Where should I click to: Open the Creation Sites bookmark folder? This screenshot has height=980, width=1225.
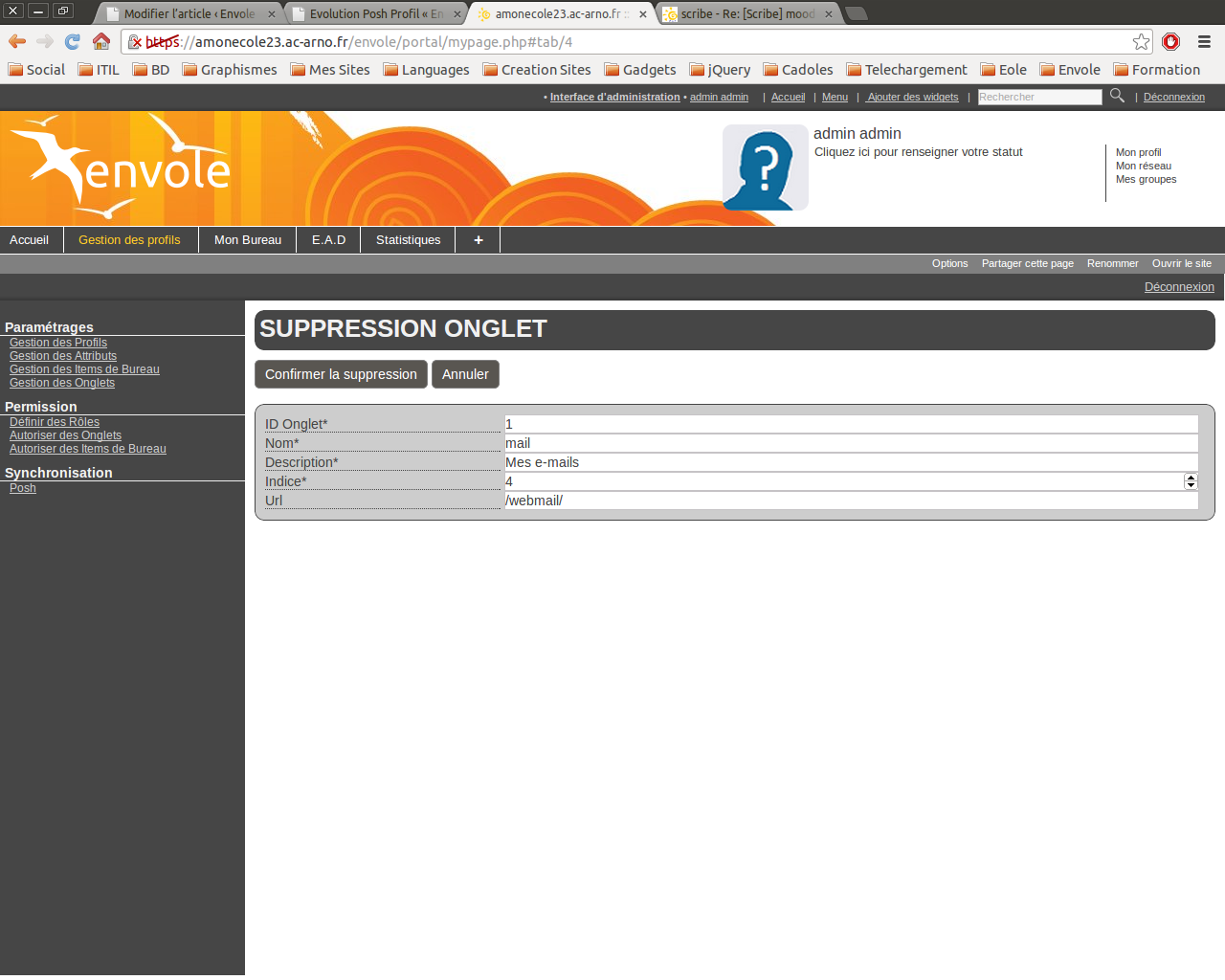[537, 70]
